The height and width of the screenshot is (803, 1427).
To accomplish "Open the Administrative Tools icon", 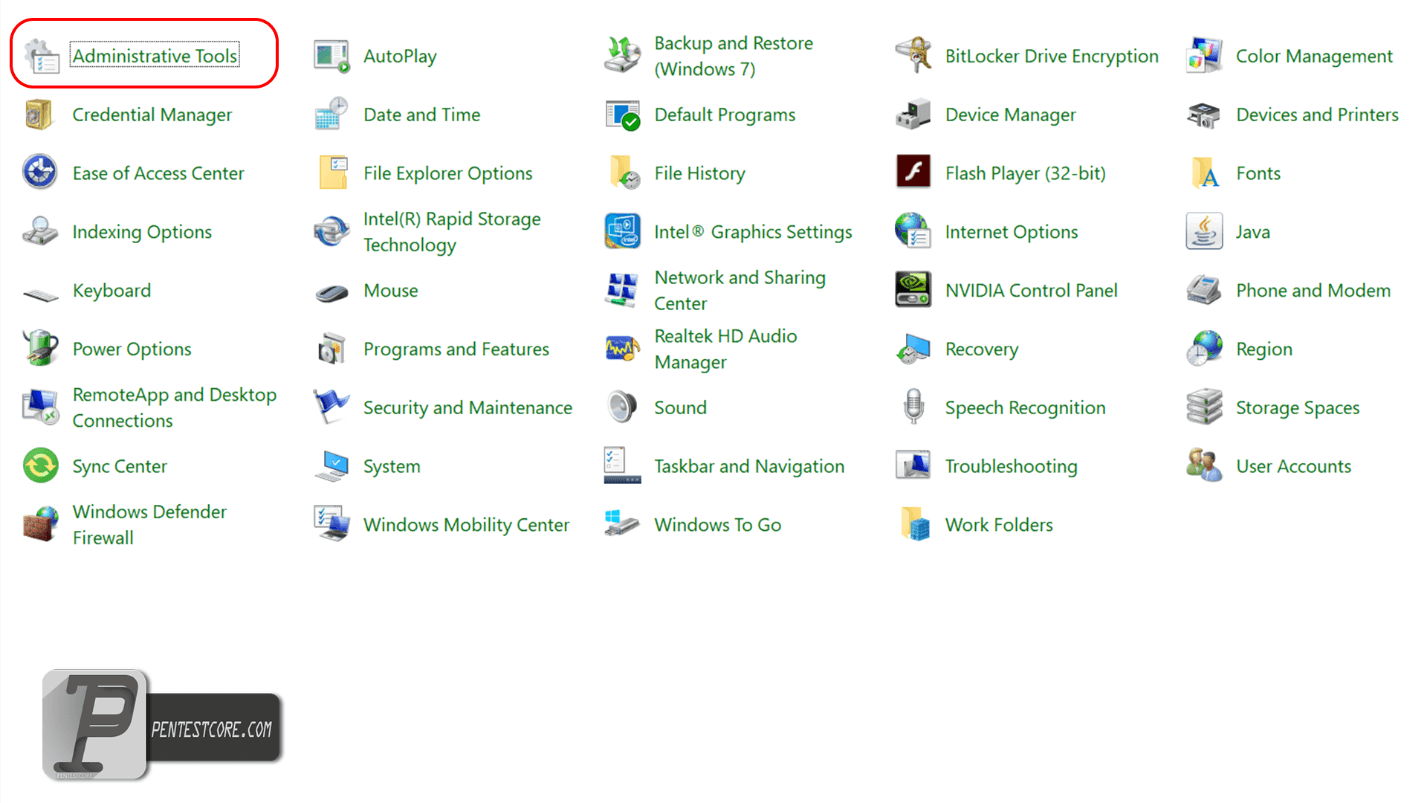I will click(x=41, y=57).
